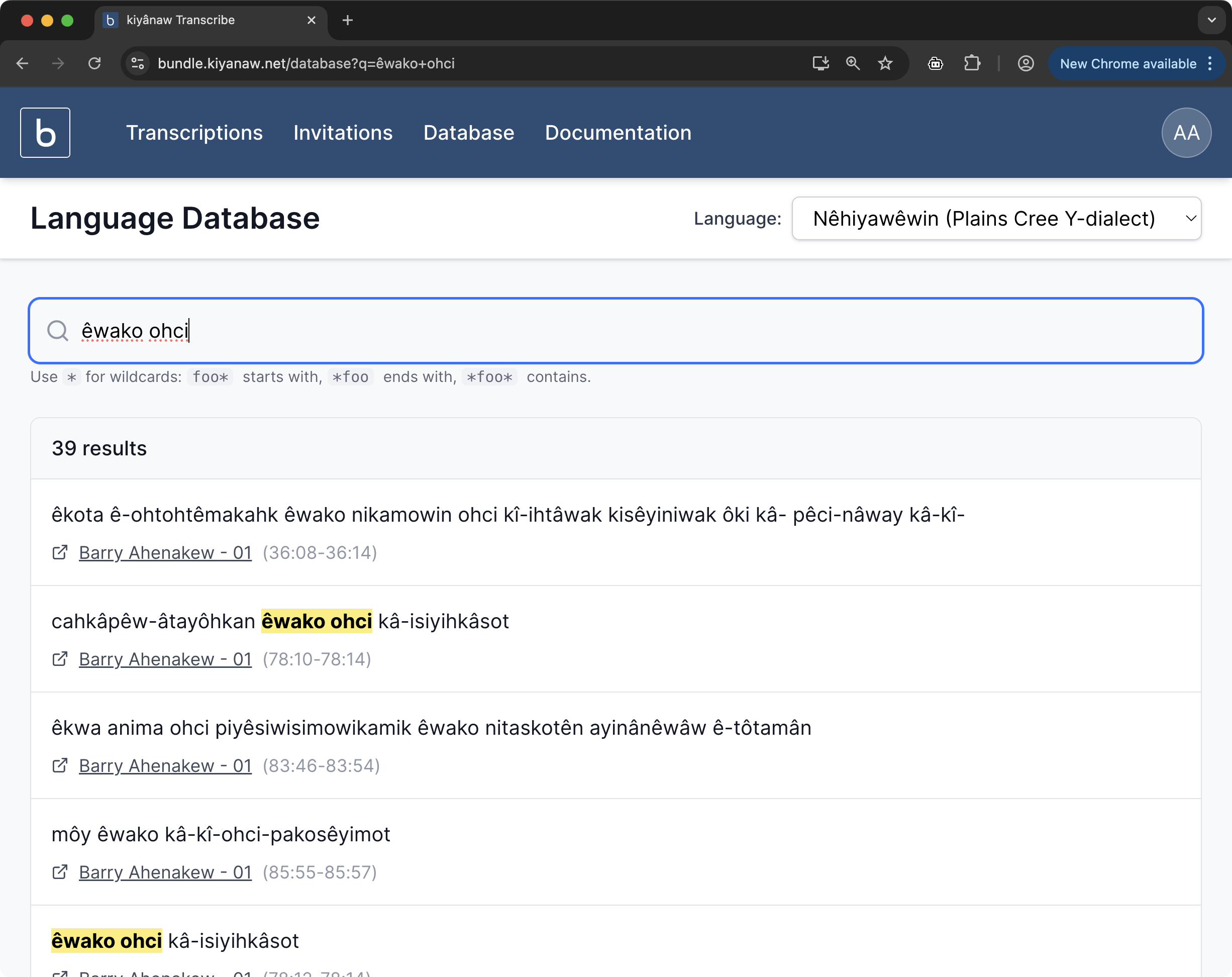Open the AA user avatar
Image resolution: width=1232 pixels, height=977 pixels.
click(1186, 132)
